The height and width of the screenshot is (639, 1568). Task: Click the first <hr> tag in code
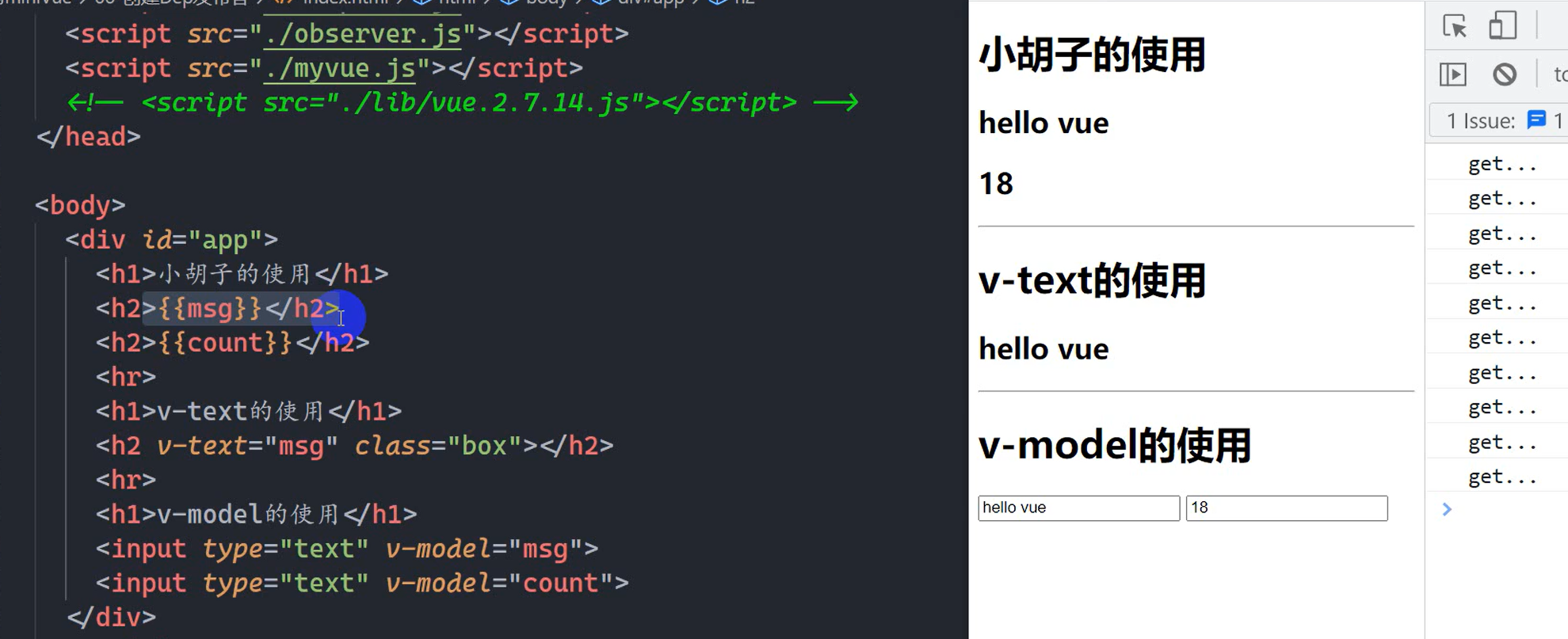[126, 377]
